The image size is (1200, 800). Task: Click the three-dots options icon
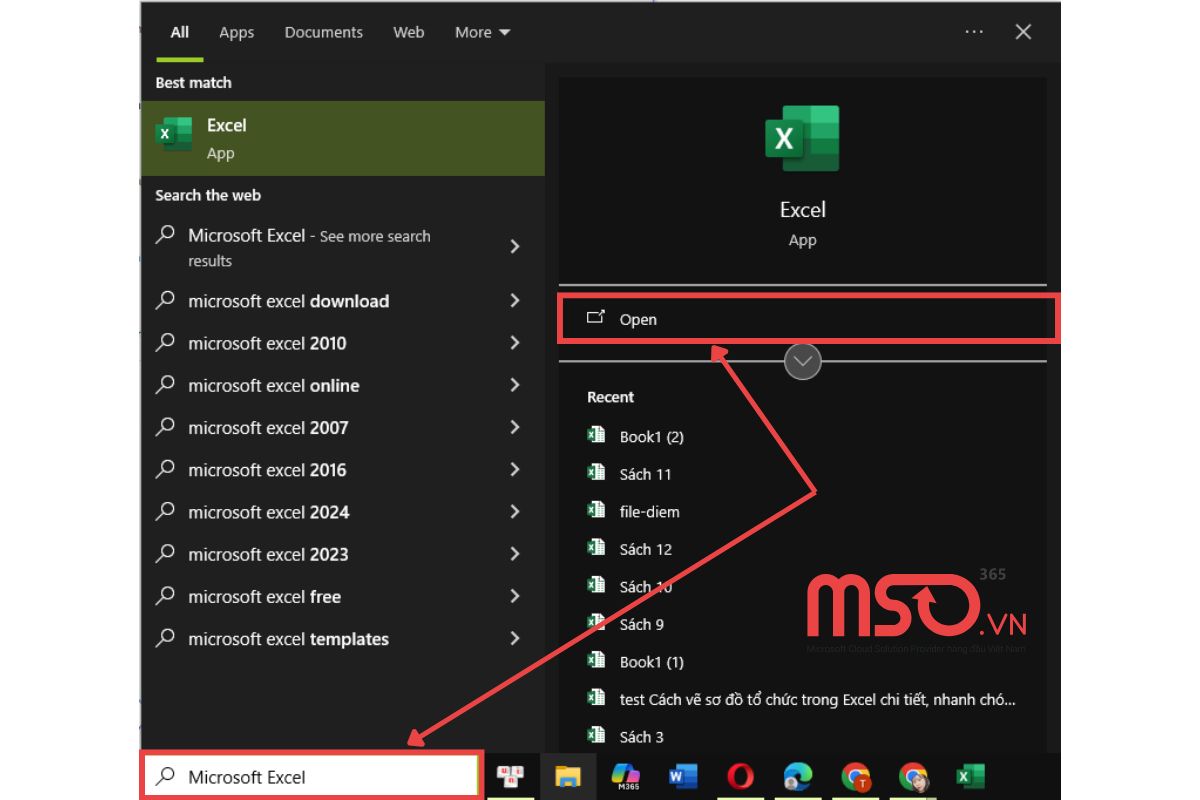pos(974,32)
